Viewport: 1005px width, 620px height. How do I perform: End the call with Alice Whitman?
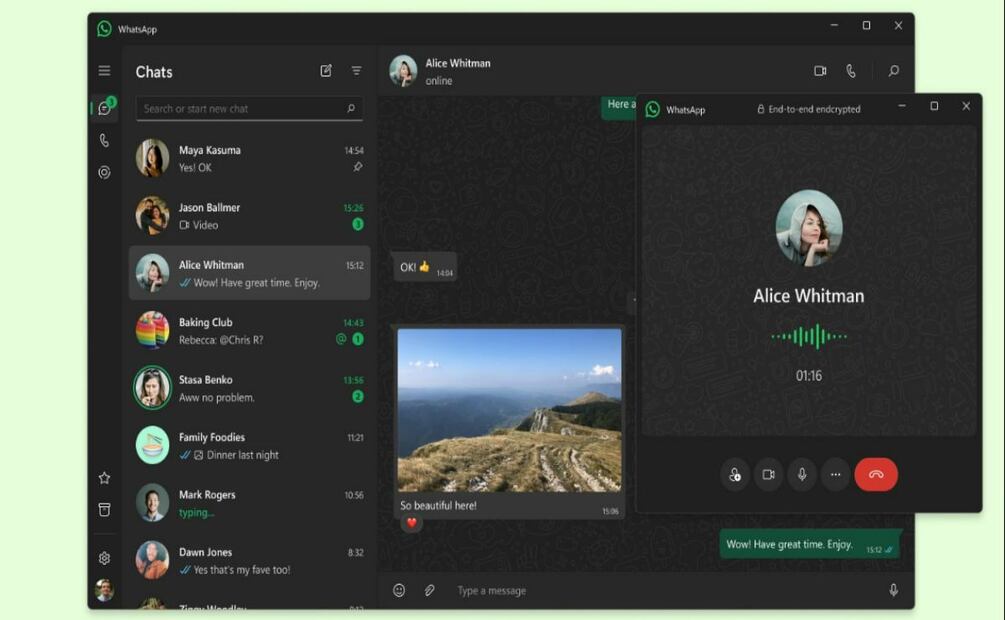(x=876, y=475)
